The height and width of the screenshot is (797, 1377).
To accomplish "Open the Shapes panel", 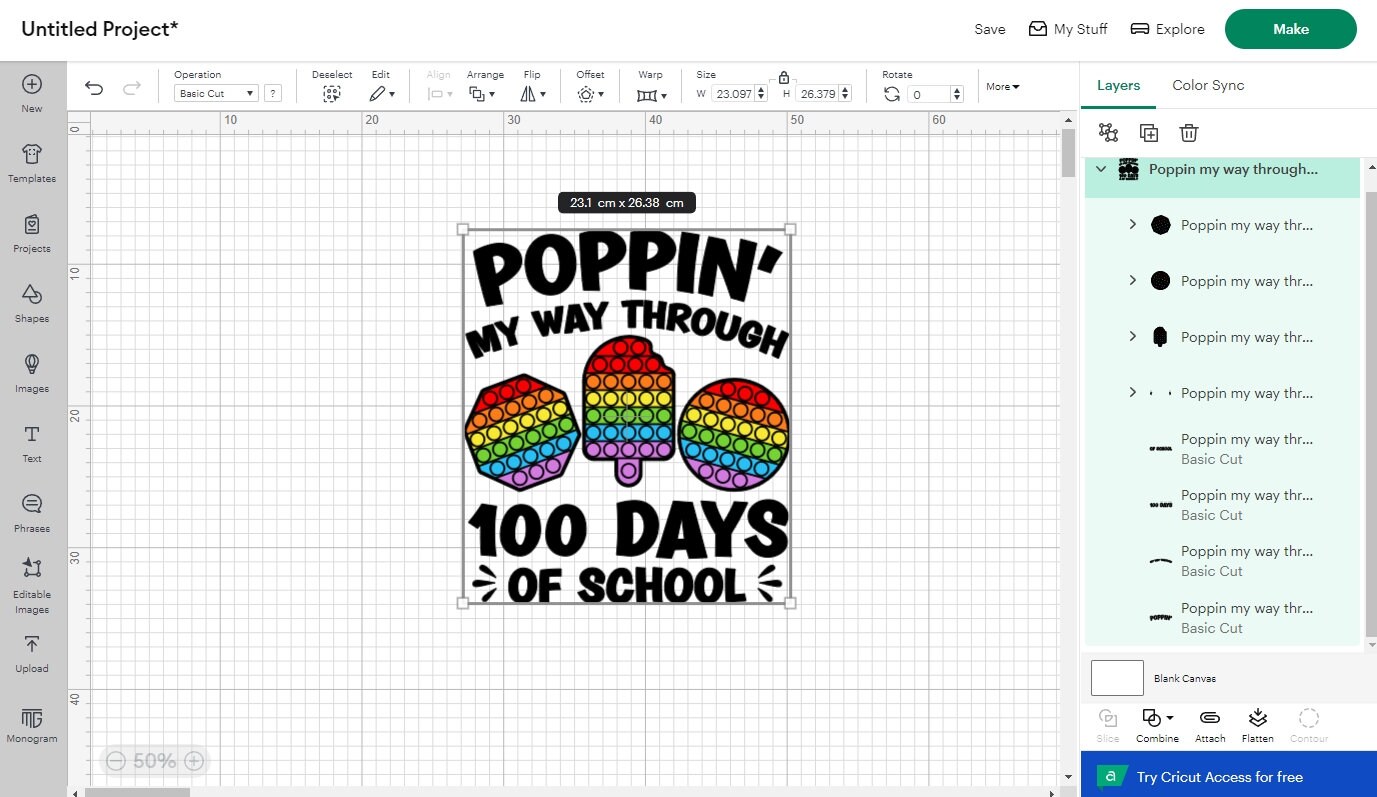I will [31, 305].
